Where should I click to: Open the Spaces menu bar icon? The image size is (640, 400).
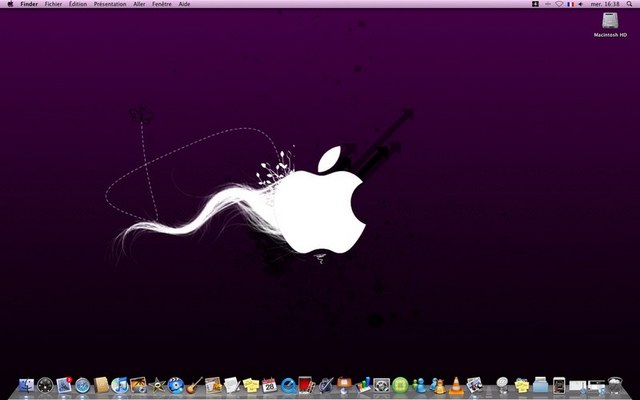click(x=536, y=4)
